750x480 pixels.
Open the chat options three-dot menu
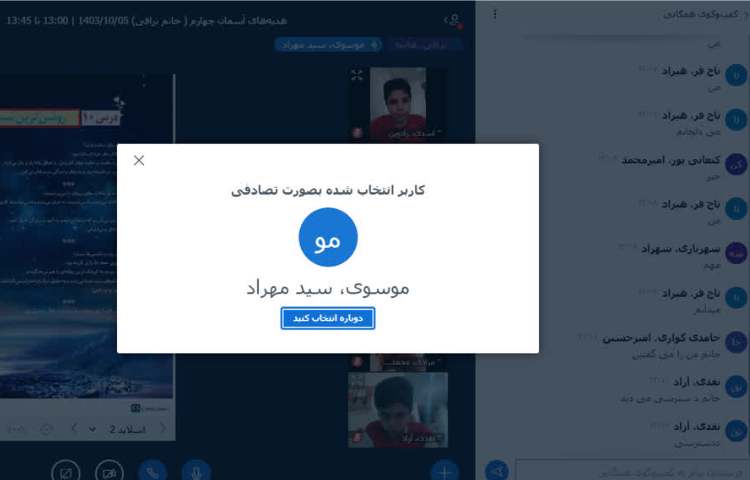(x=495, y=14)
